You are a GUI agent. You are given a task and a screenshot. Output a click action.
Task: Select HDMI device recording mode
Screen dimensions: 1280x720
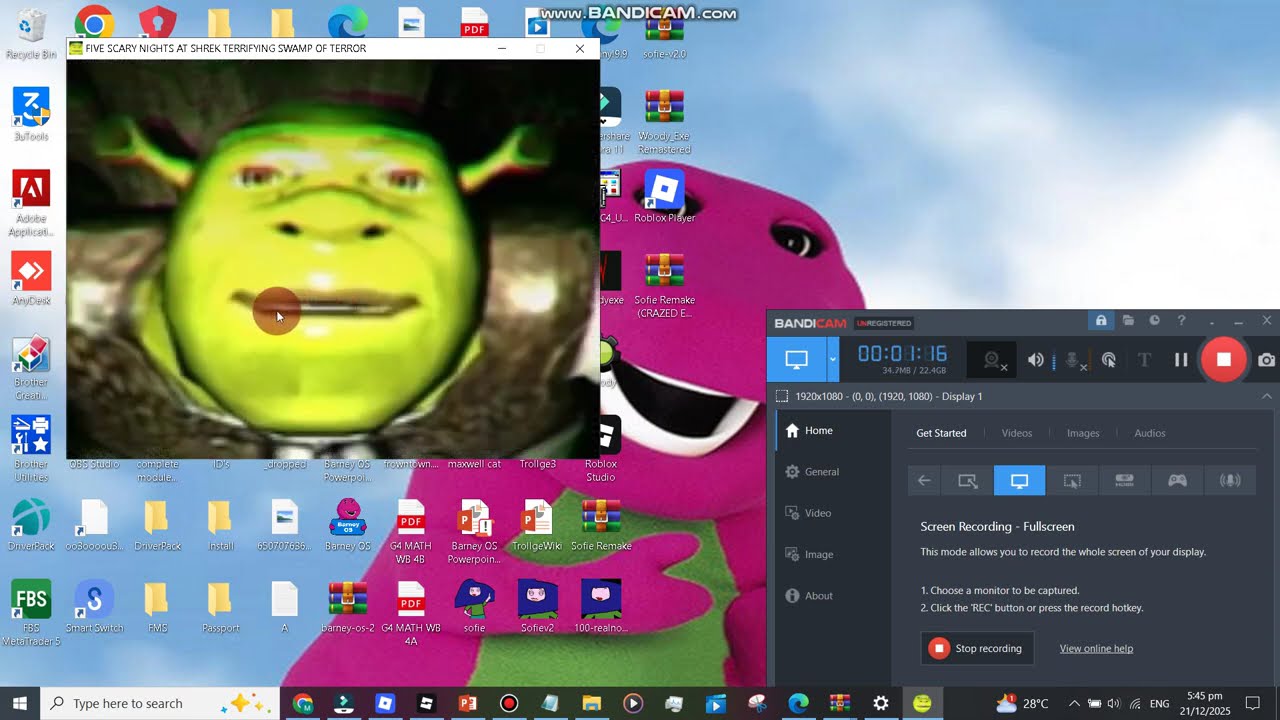[x=1125, y=481]
